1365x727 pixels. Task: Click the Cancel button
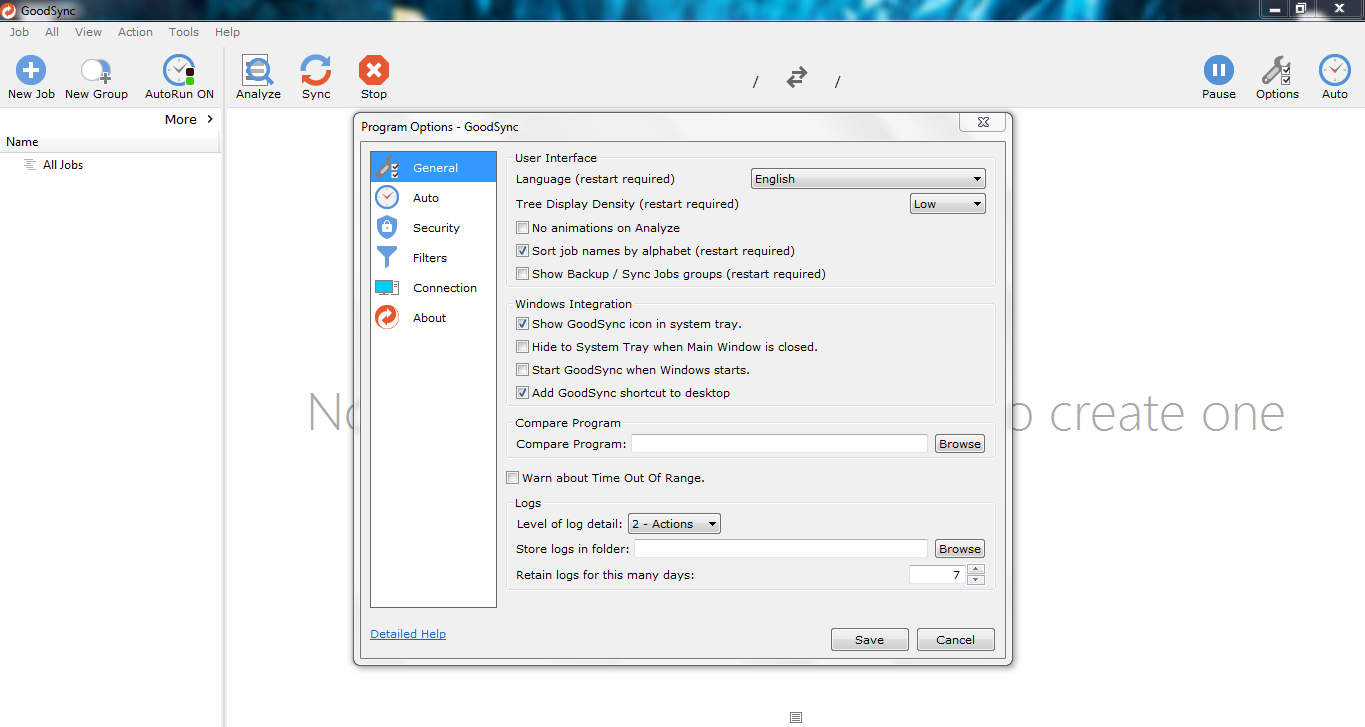(955, 640)
